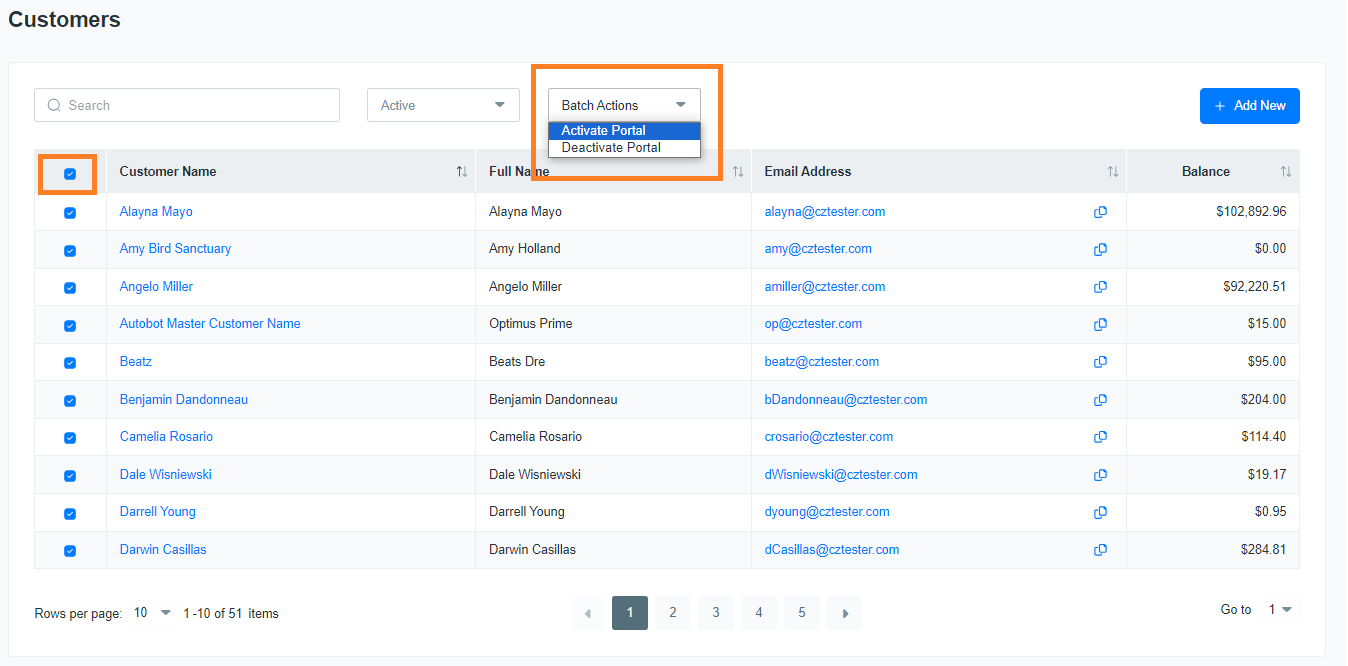Uncheck Camelia Rosario row checkbox

(70, 438)
